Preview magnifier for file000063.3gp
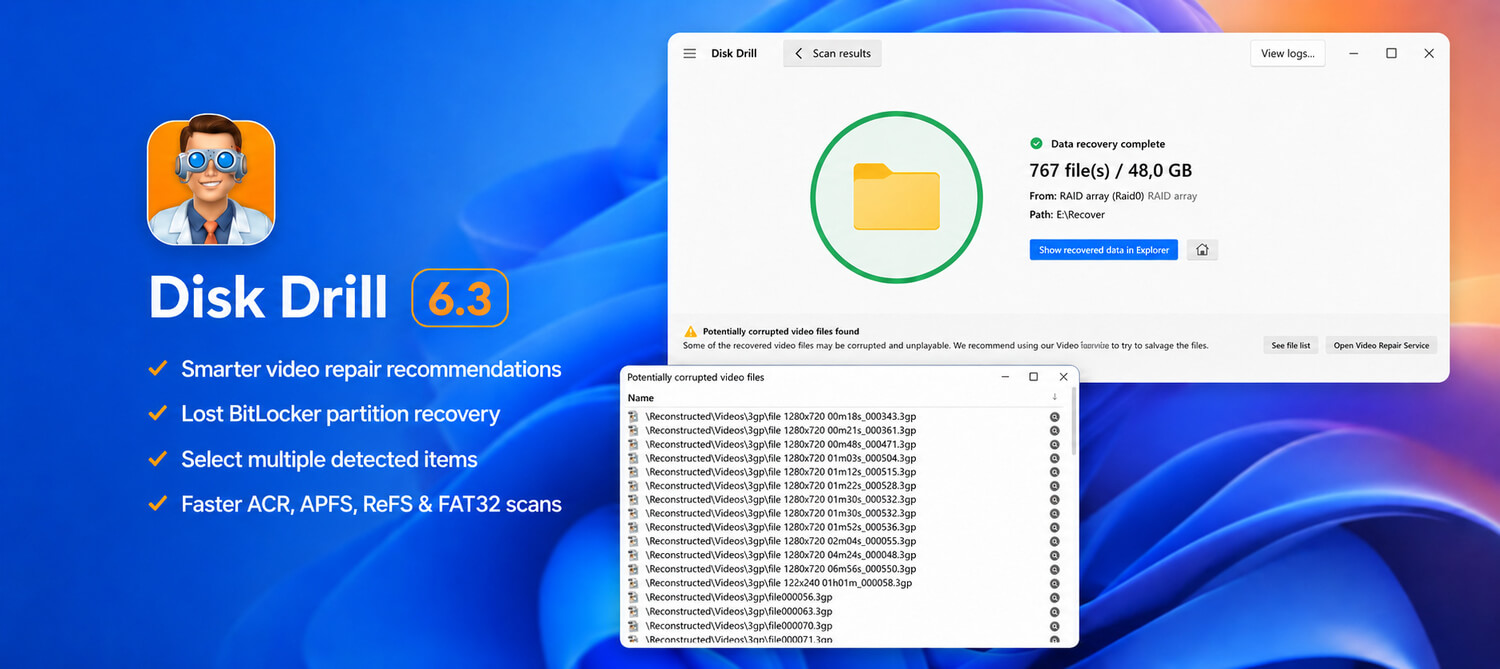 click(1054, 611)
